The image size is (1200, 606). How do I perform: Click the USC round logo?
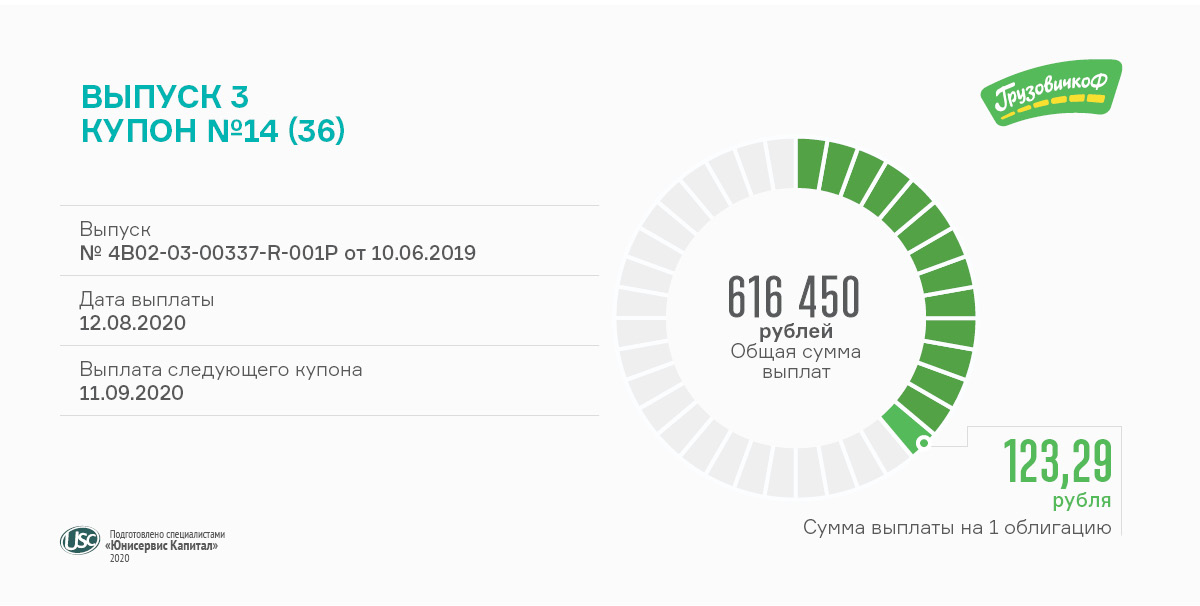click(79, 540)
